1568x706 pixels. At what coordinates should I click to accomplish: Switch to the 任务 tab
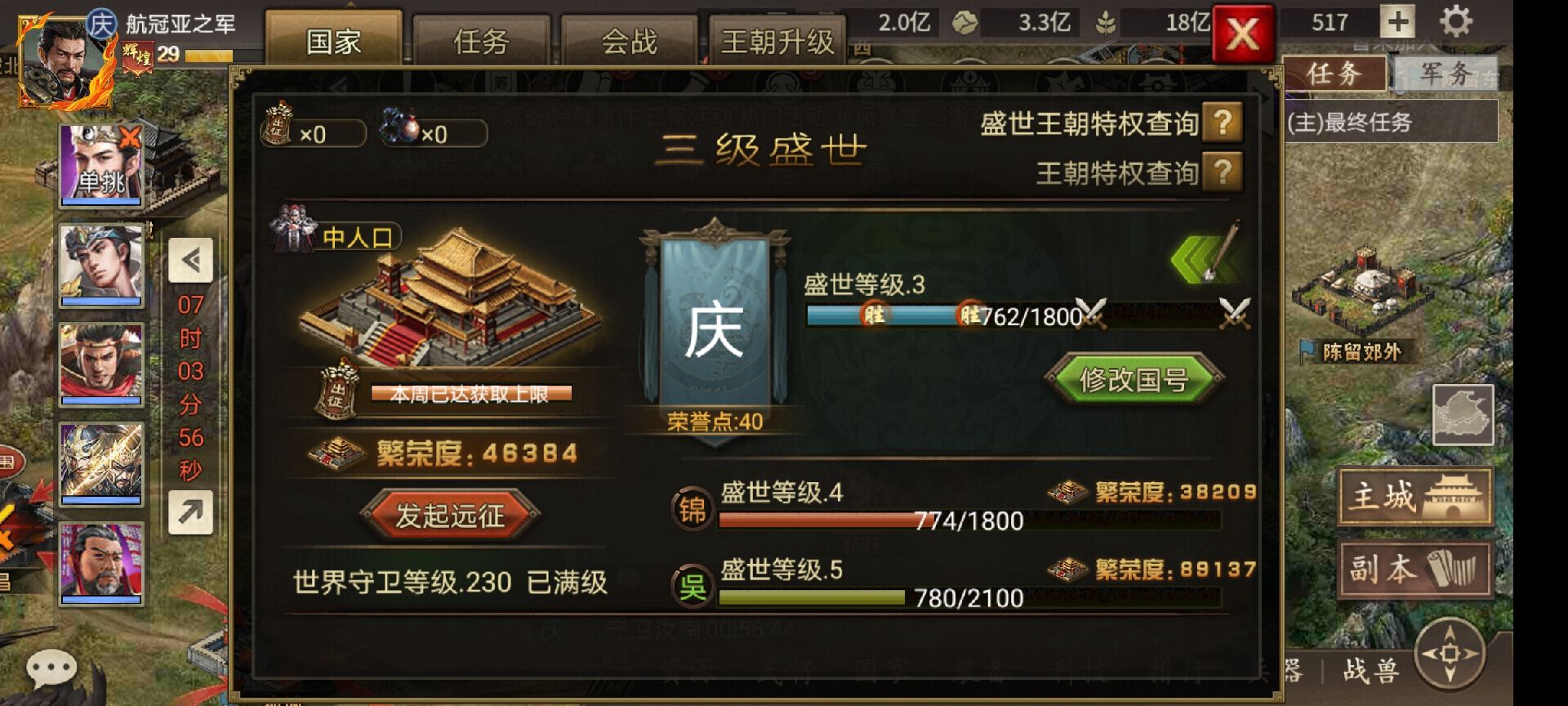pyautogui.click(x=481, y=40)
